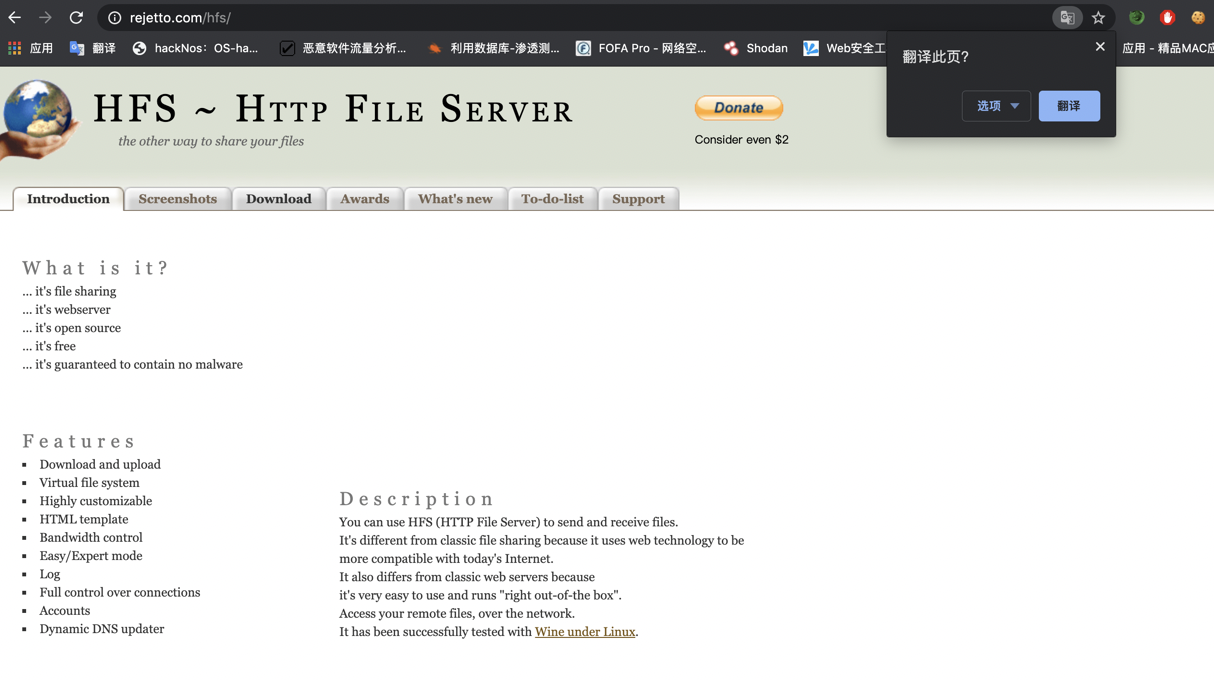Click the HFS globe logo image
The image size is (1214, 680).
(40, 120)
